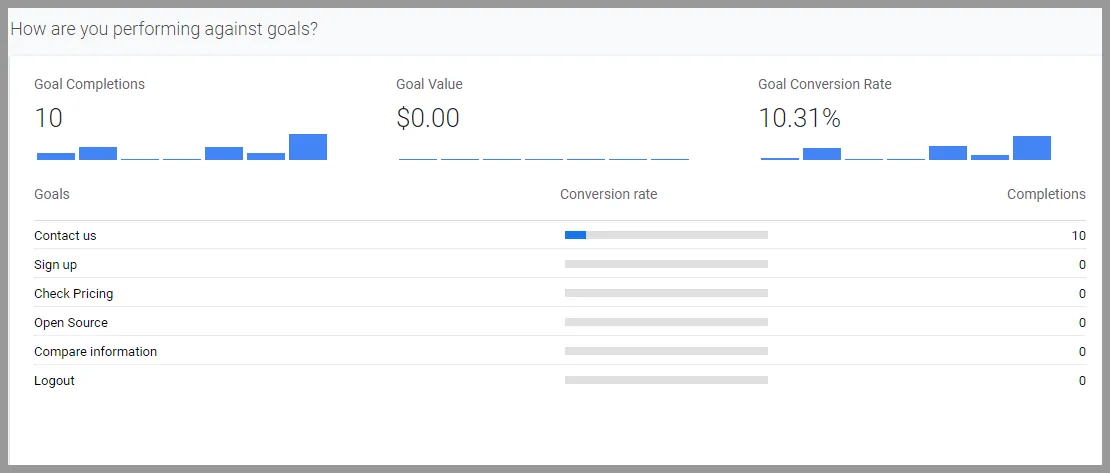Image resolution: width=1110 pixels, height=473 pixels.
Task: Click the 'How are you performing against goals?' heading
Action: (164, 30)
